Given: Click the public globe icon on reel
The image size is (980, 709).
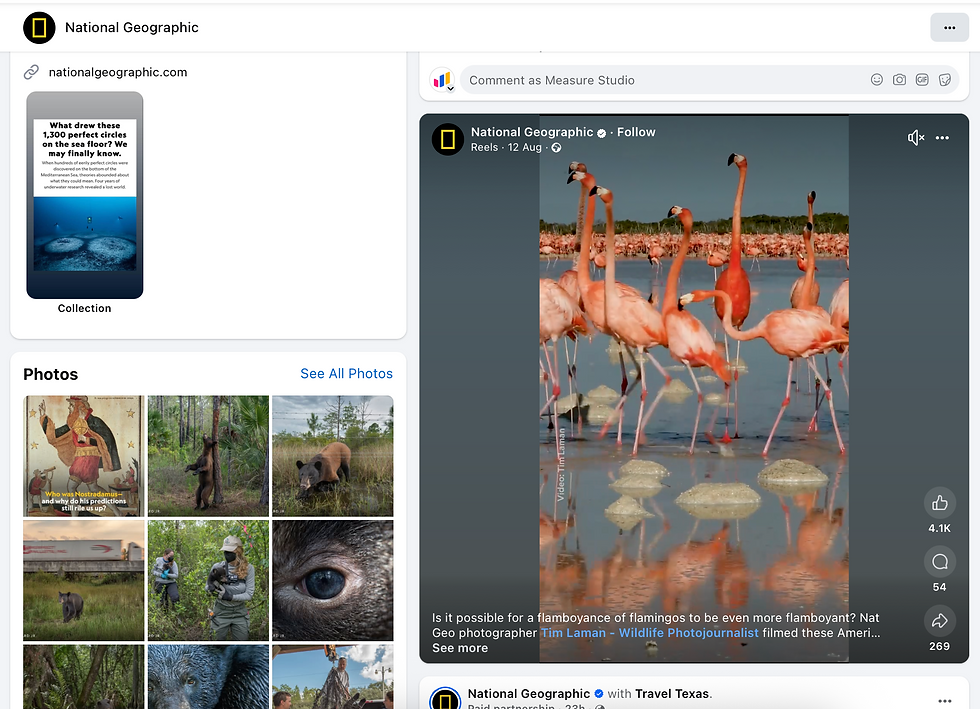Looking at the screenshot, I should [x=556, y=148].
